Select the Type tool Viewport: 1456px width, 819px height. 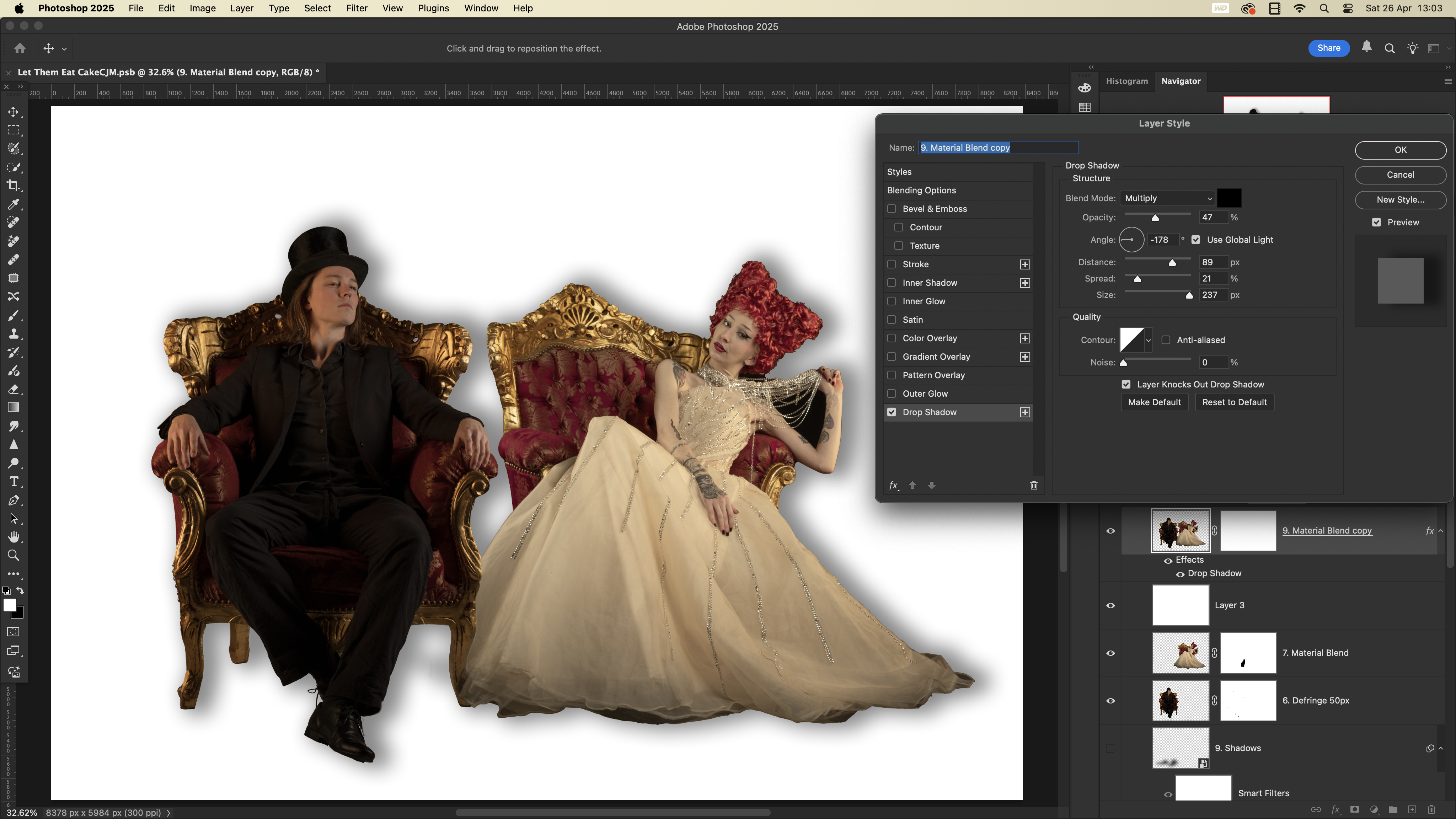click(14, 482)
